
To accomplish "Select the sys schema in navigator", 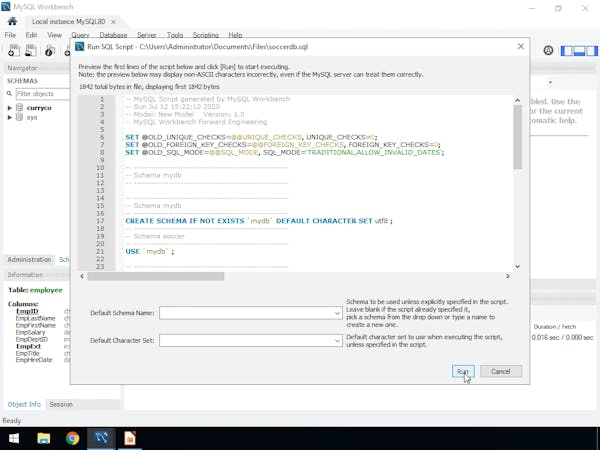I will pos(32,117).
